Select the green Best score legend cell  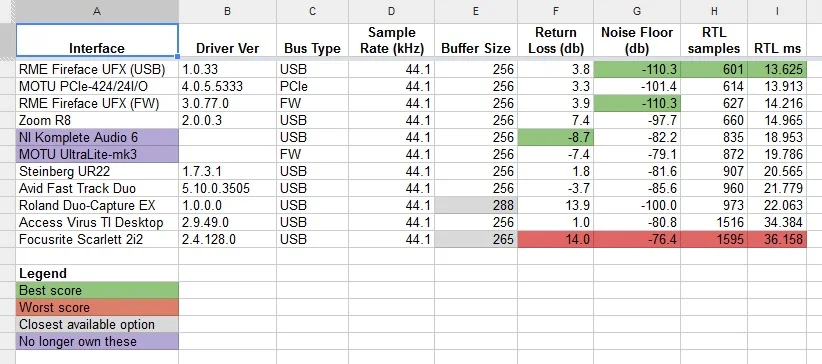coord(97,290)
